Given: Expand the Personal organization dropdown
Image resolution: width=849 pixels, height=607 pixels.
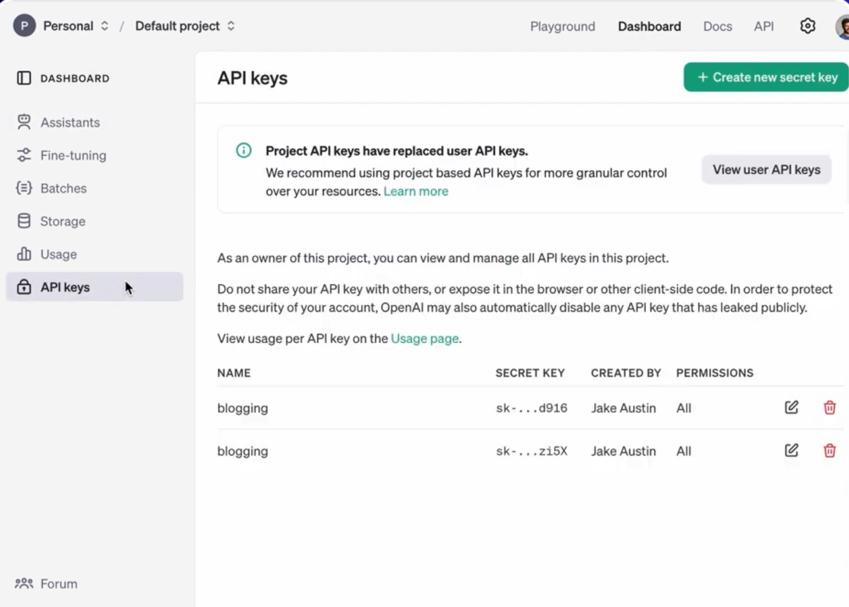Looking at the screenshot, I should click(66, 26).
